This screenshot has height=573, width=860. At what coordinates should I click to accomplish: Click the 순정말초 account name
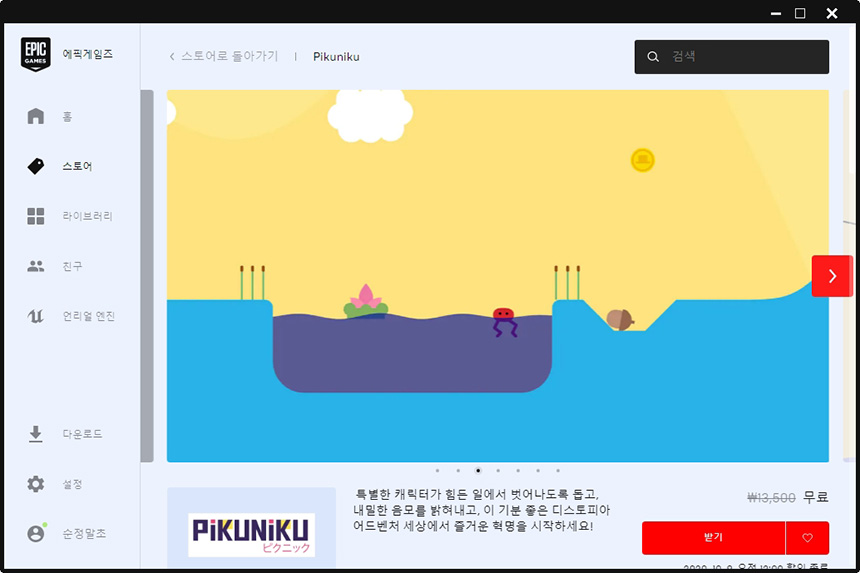pyautogui.click(x=84, y=534)
